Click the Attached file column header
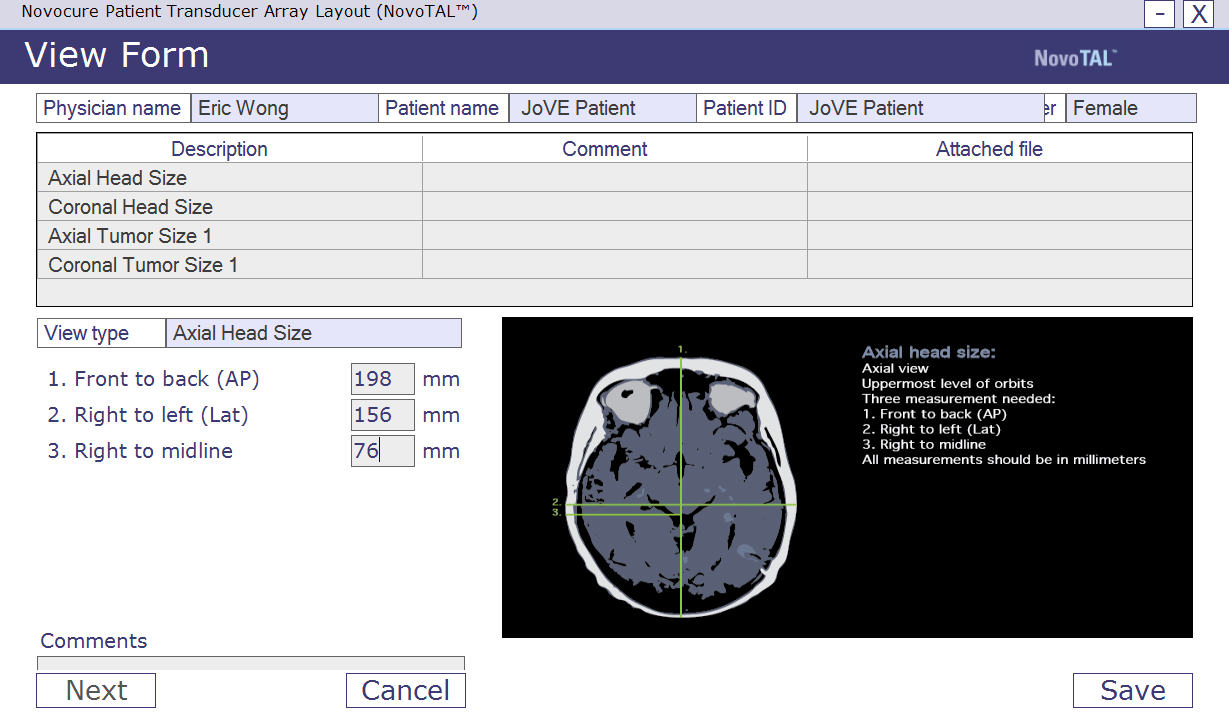This screenshot has height=715, width=1229. tap(989, 149)
